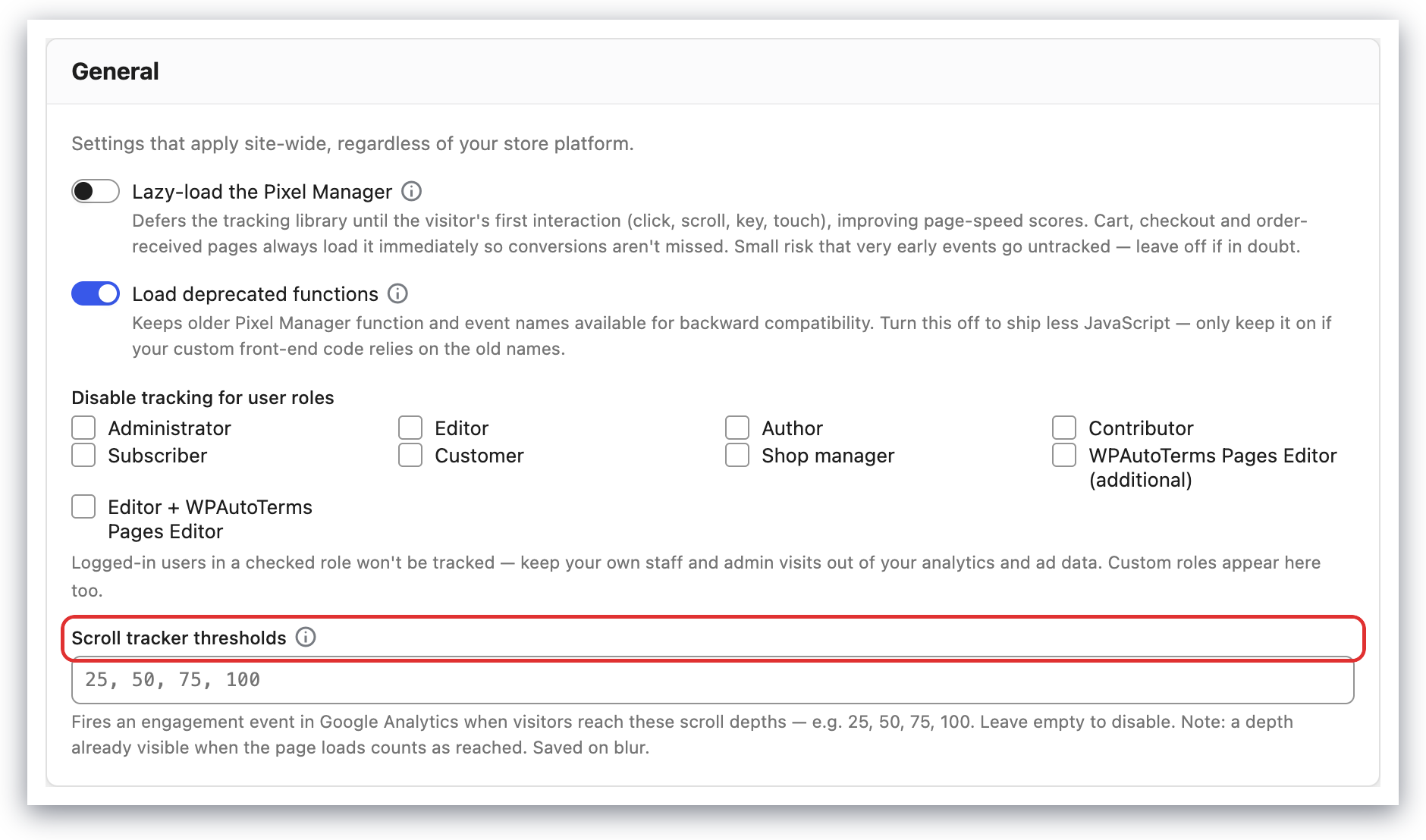Click the Author label text
Image resolution: width=1426 pixels, height=840 pixels.
[792, 428]
